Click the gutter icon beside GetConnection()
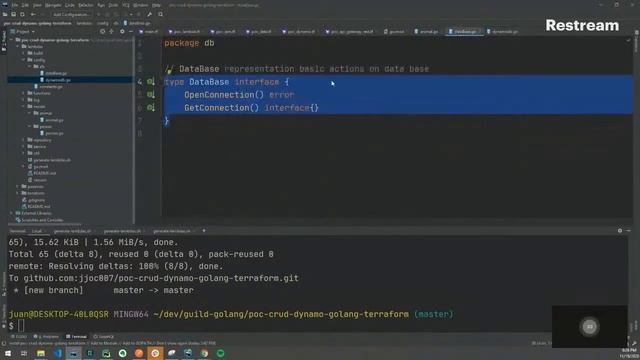The image size is (640, 360). (151, 108)
